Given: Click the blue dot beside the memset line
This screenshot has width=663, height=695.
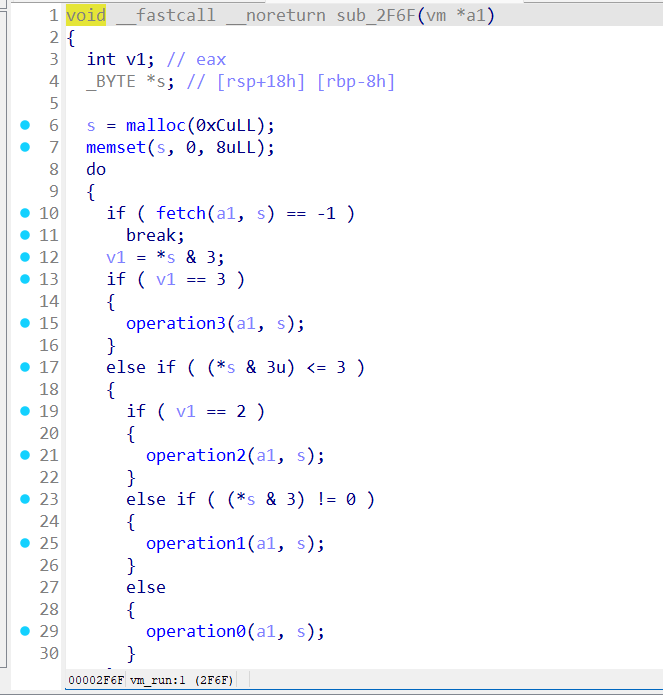Looking at the screenshot, I should tap(25, 147).
